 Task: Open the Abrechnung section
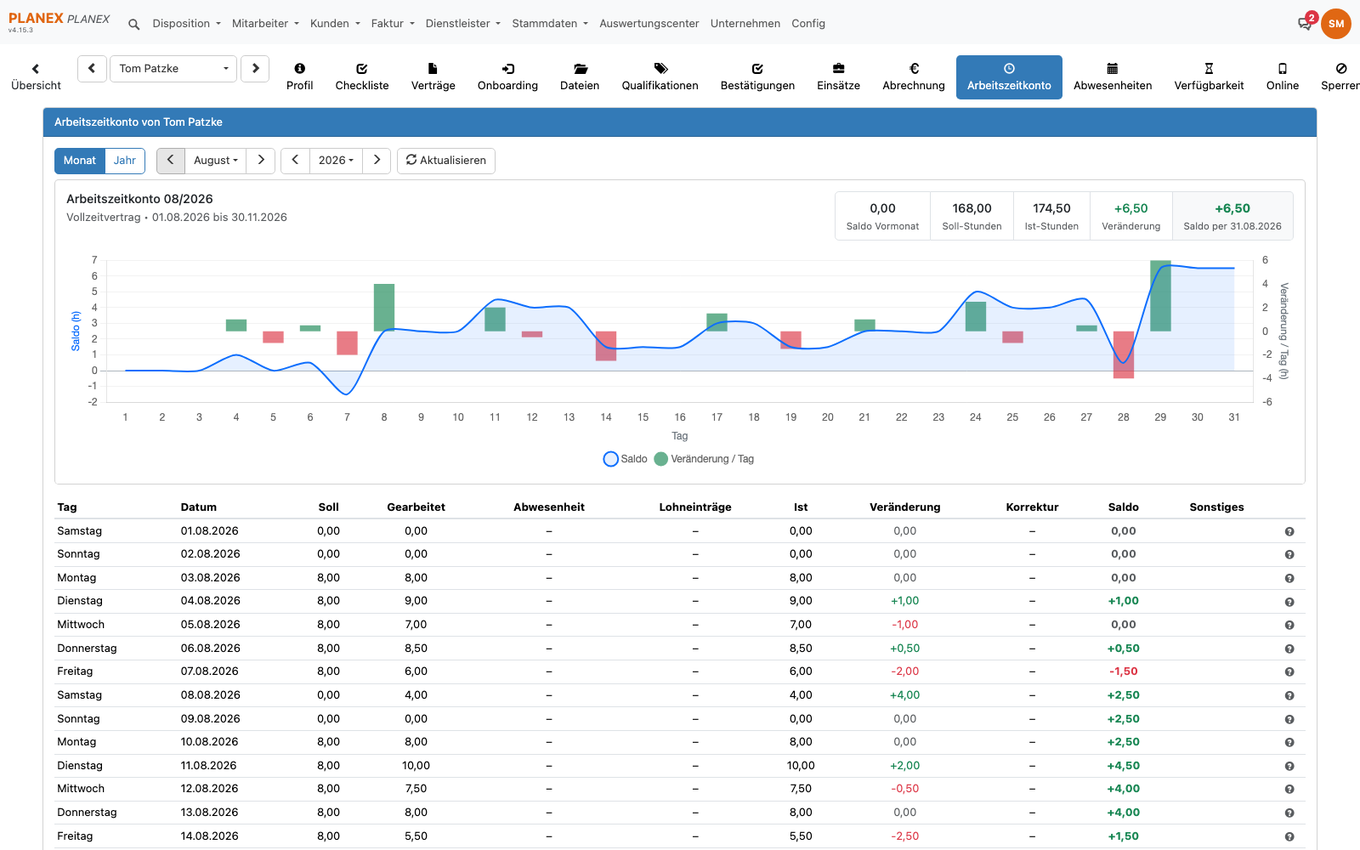pos(914,77)
